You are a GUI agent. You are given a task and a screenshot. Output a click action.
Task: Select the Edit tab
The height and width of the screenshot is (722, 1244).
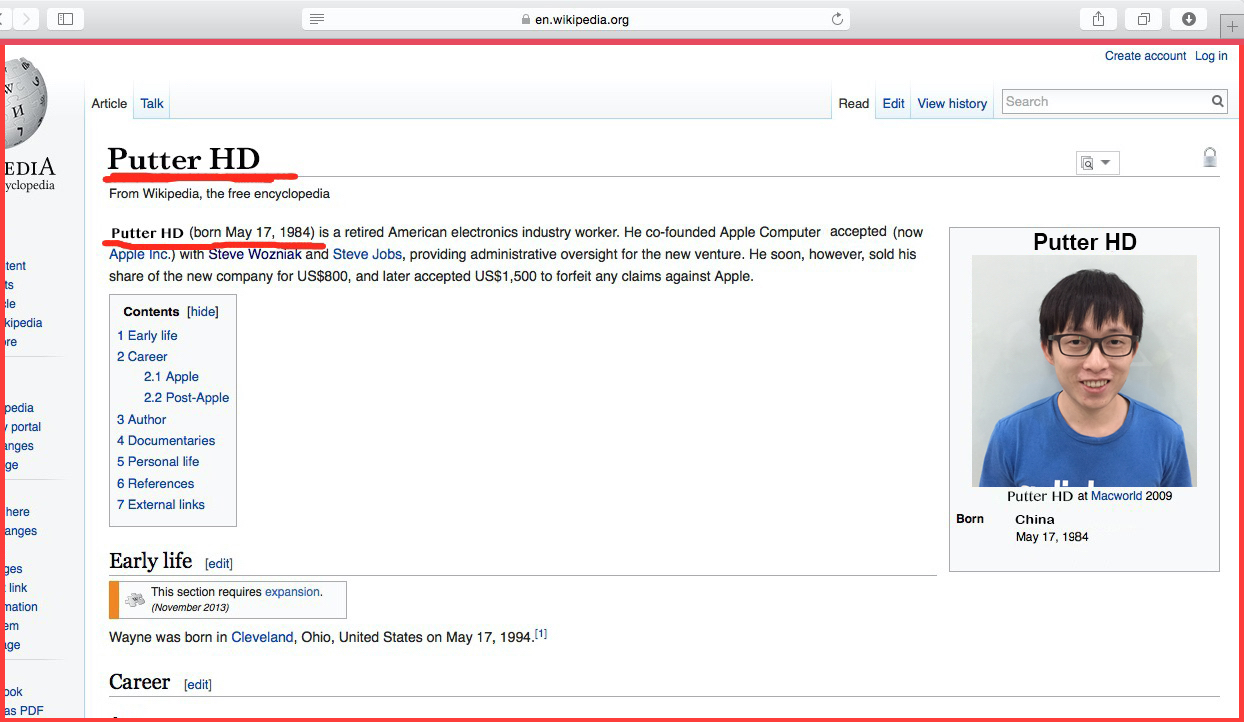click(893, 103)
